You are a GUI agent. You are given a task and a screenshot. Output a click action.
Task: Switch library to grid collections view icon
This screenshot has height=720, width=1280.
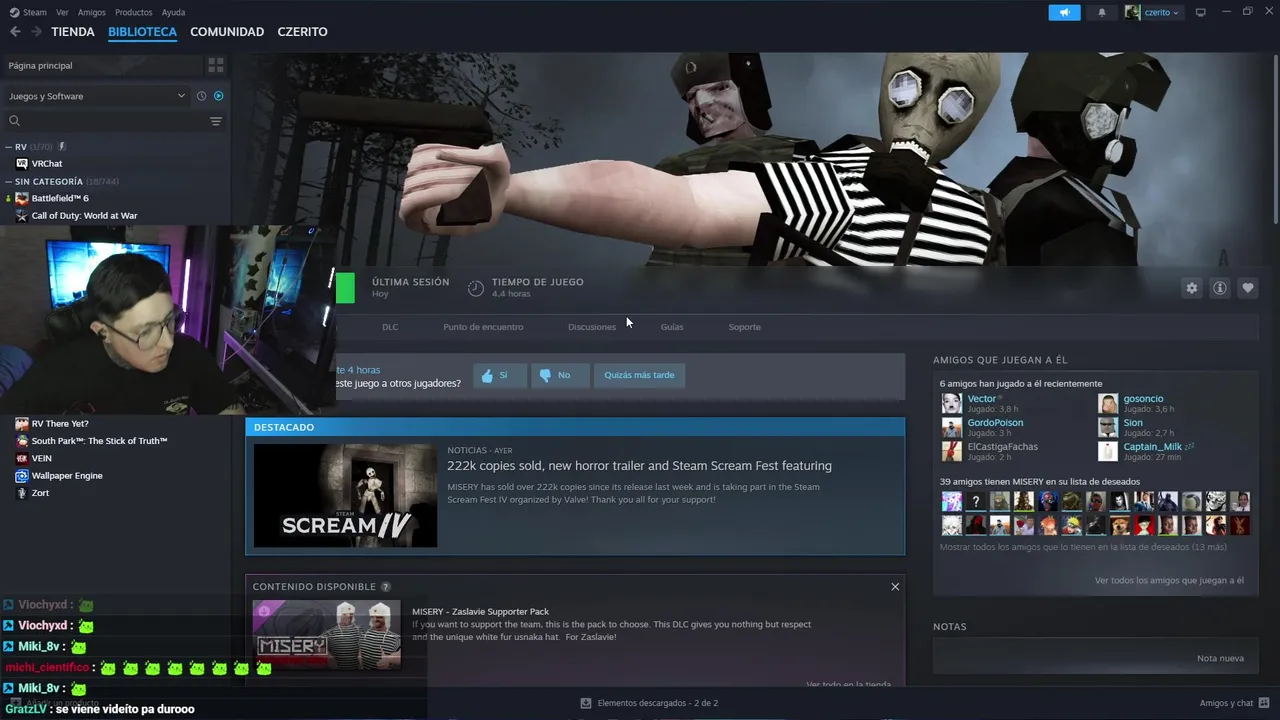pyautogui.click(x=216, y=65)
